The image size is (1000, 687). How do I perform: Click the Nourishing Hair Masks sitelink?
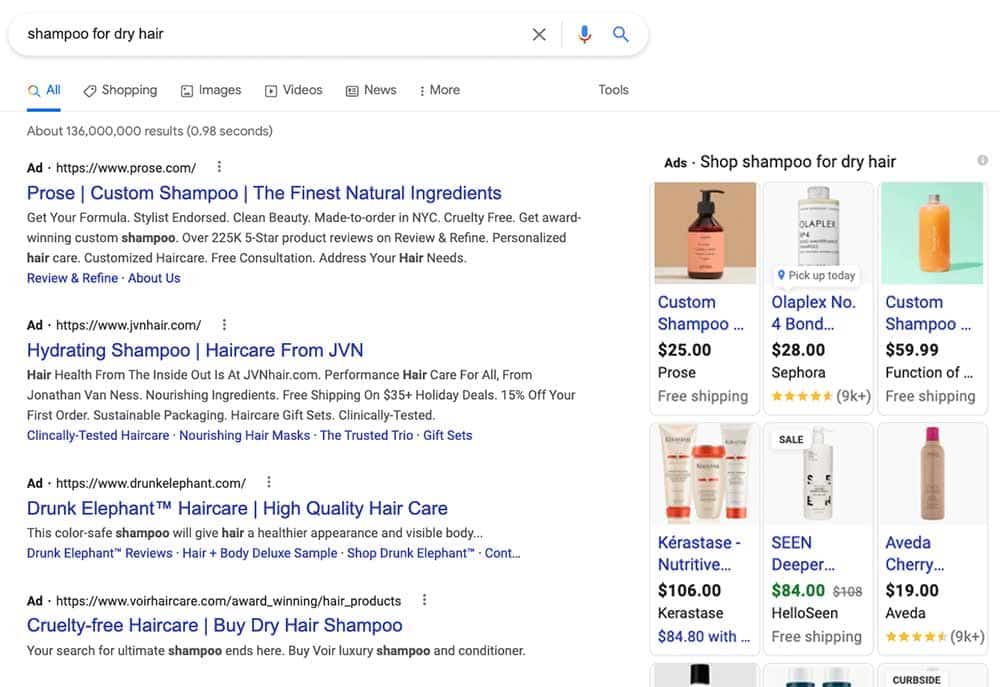click(244, 435)
